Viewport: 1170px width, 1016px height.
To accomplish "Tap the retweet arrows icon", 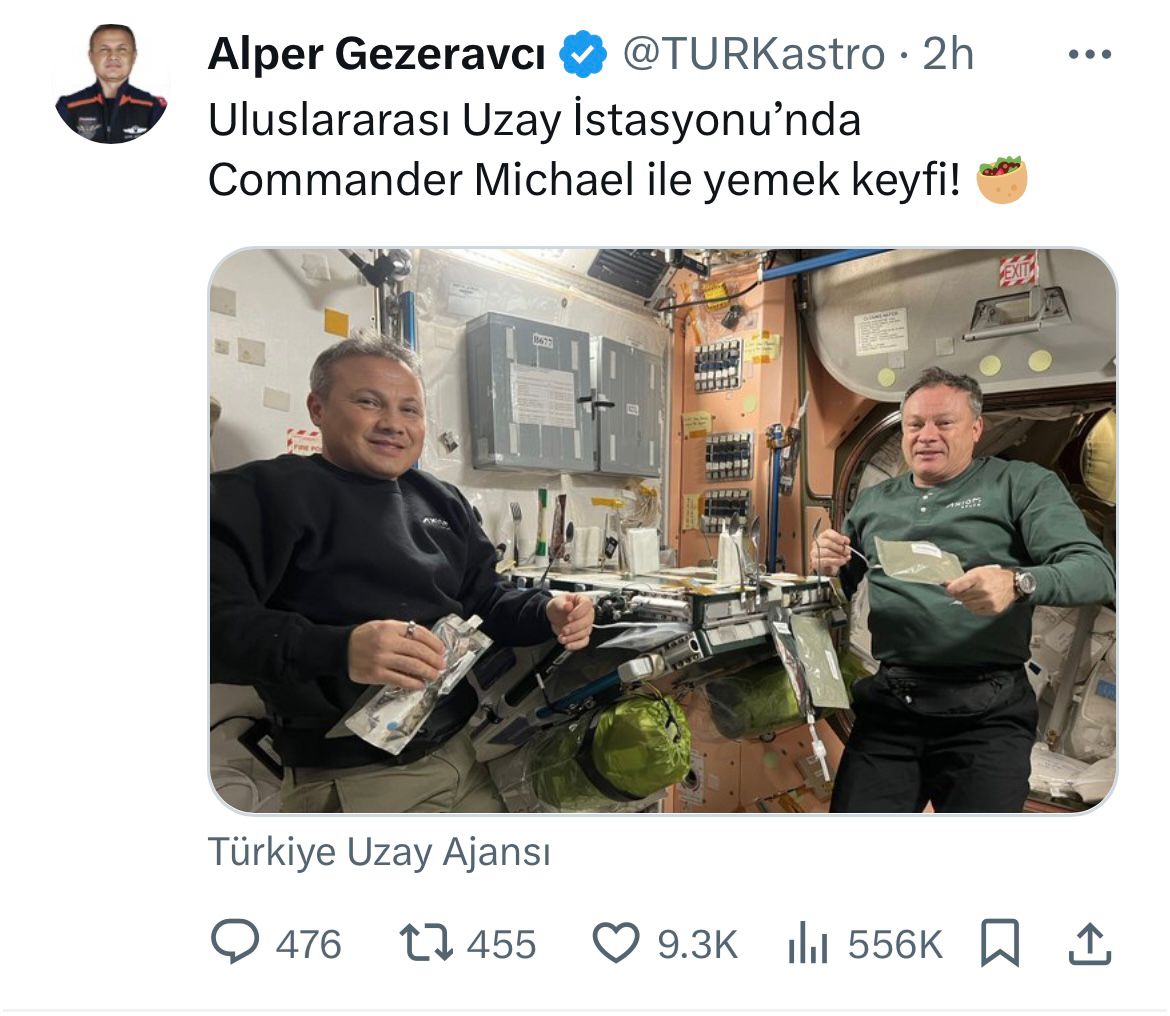I will tap(426, 942).
